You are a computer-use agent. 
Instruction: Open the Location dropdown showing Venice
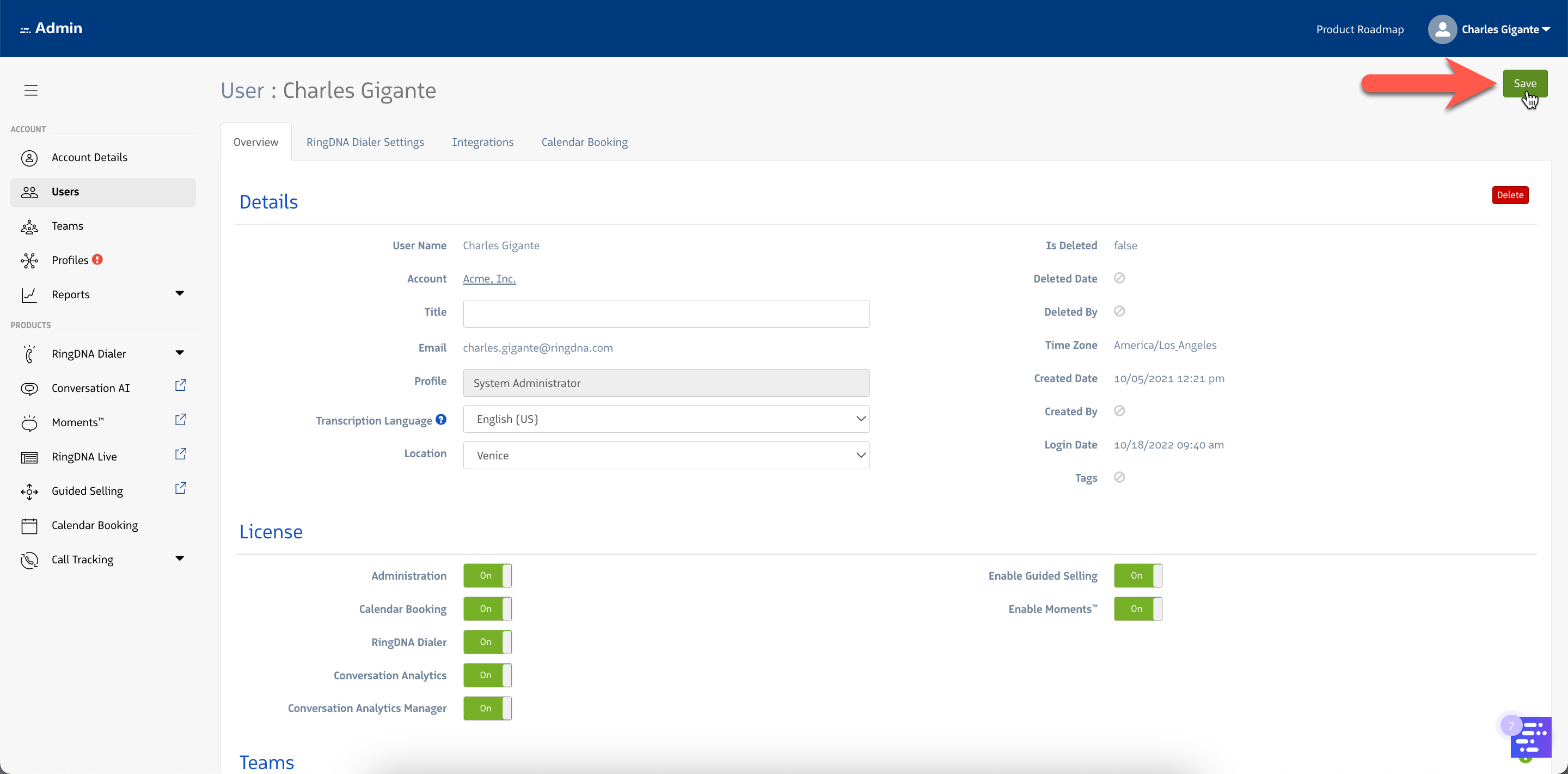click(x=666, y=455)
